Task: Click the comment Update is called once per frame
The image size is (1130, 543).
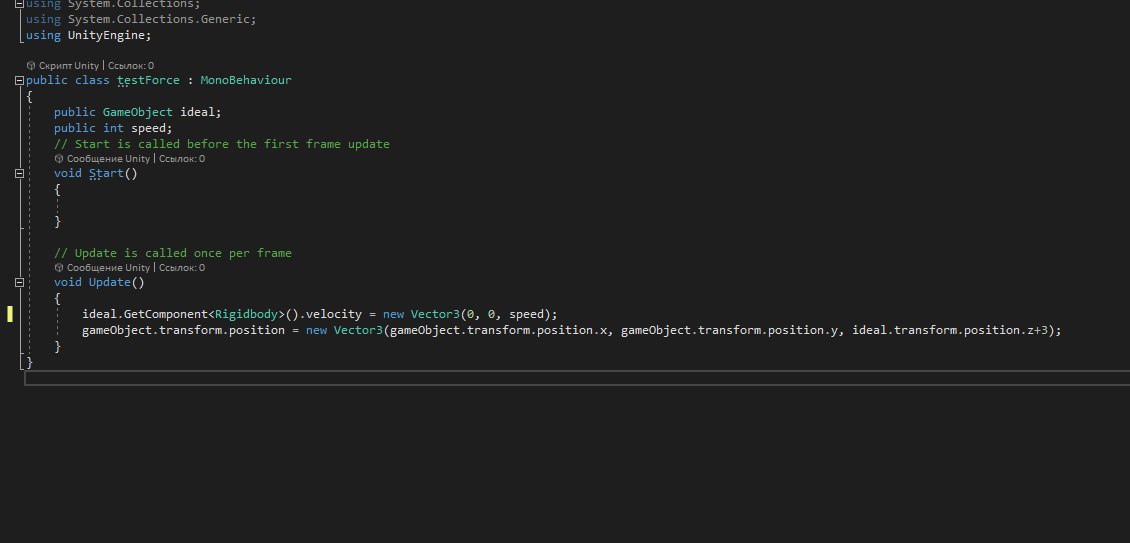Action: point(173,252)
